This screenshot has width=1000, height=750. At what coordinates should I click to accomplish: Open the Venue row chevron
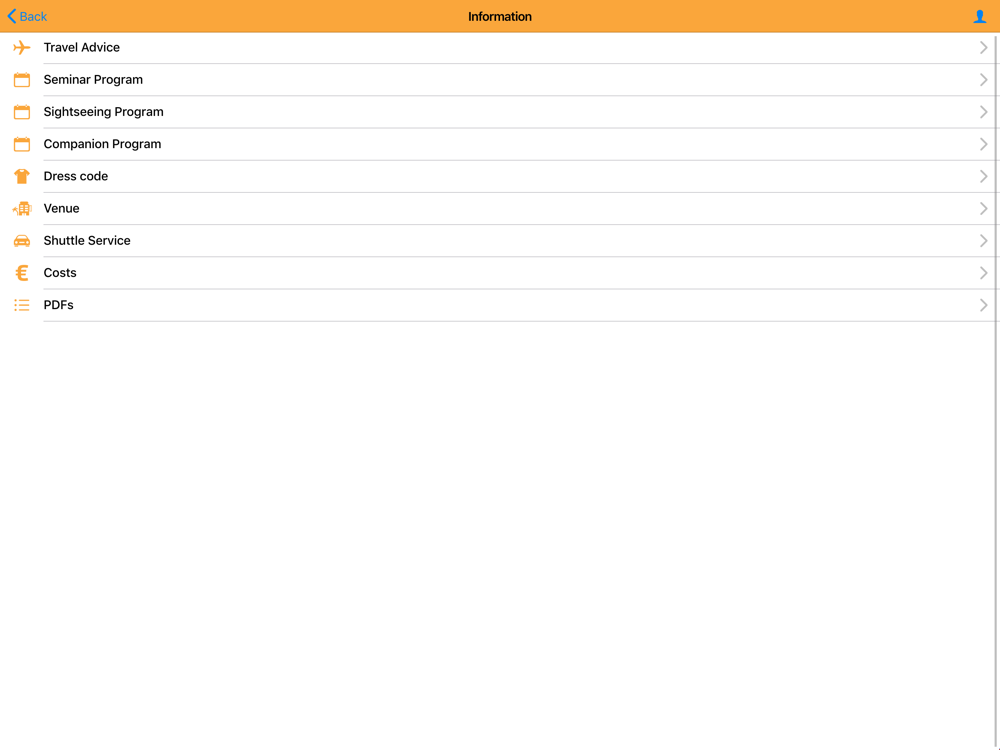click(x=983, y=209)
